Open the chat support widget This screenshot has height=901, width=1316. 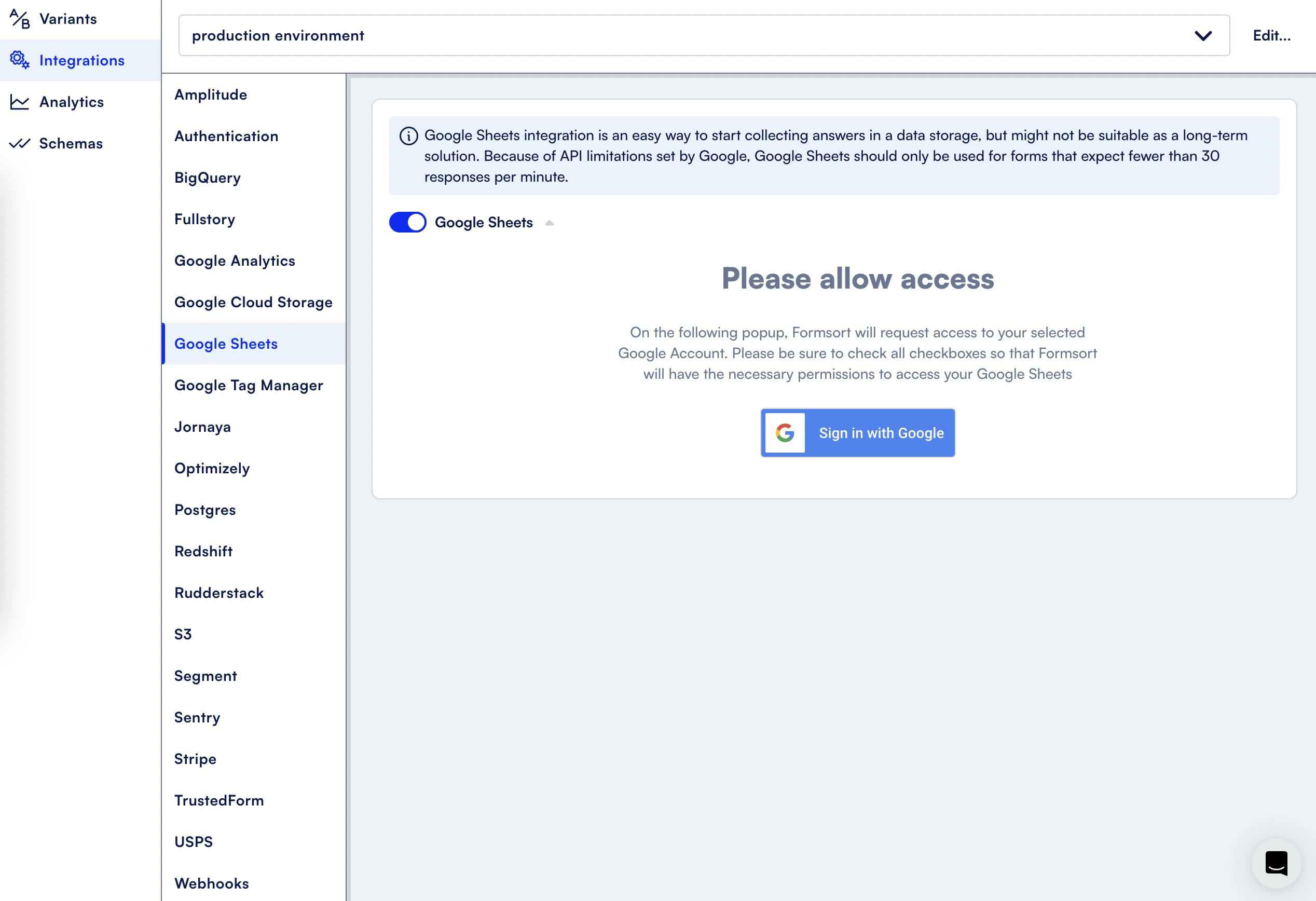(1277, 863)
